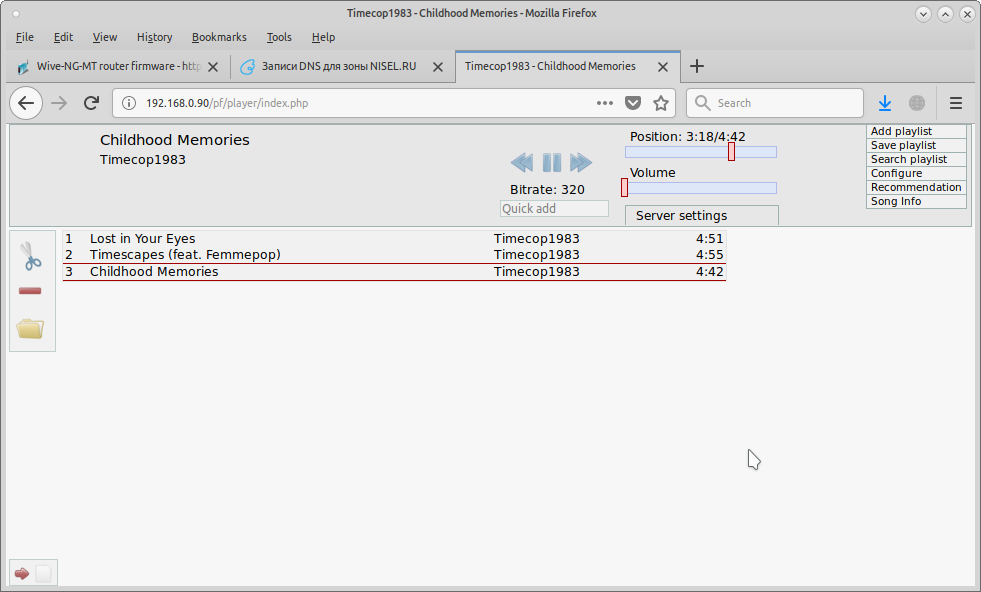The height and width of the screenshot is (592, 981).
Task: Open the Tools menu
Action: [279, 37]
